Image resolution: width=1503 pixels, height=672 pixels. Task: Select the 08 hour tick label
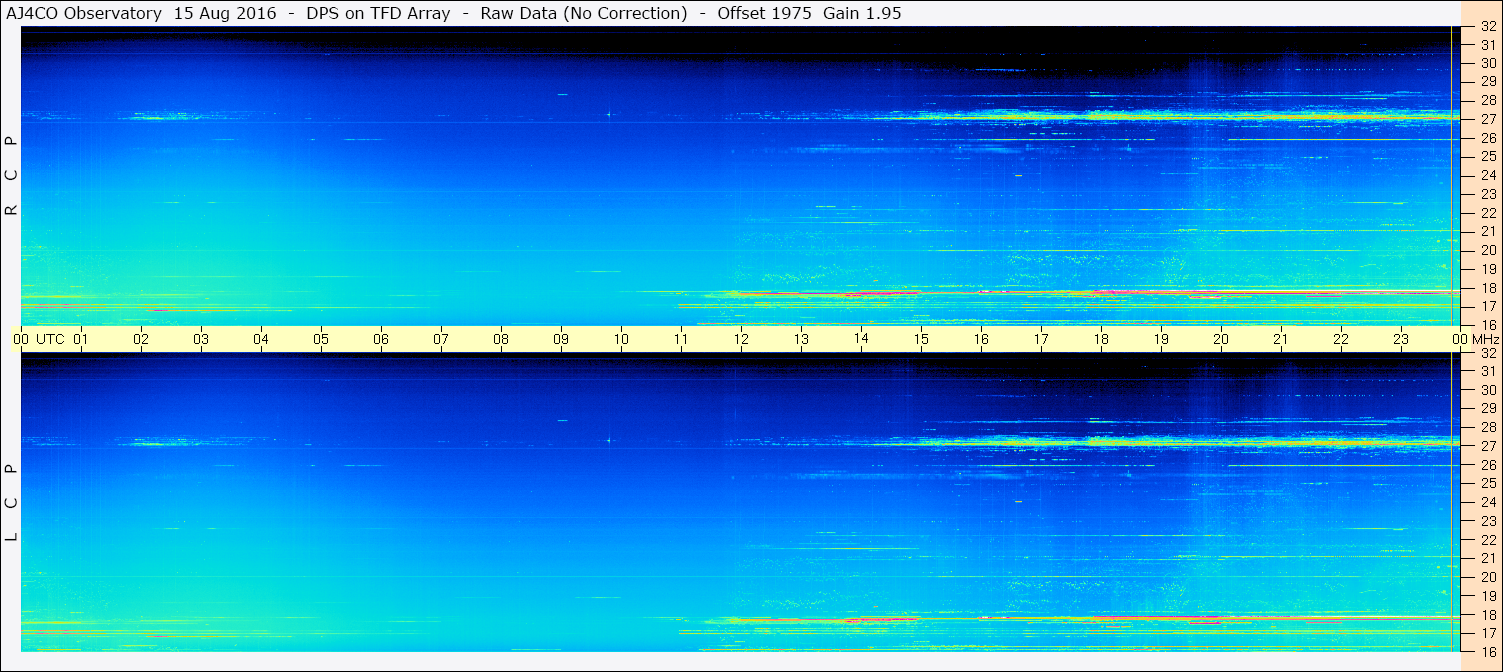pos(501,339)
